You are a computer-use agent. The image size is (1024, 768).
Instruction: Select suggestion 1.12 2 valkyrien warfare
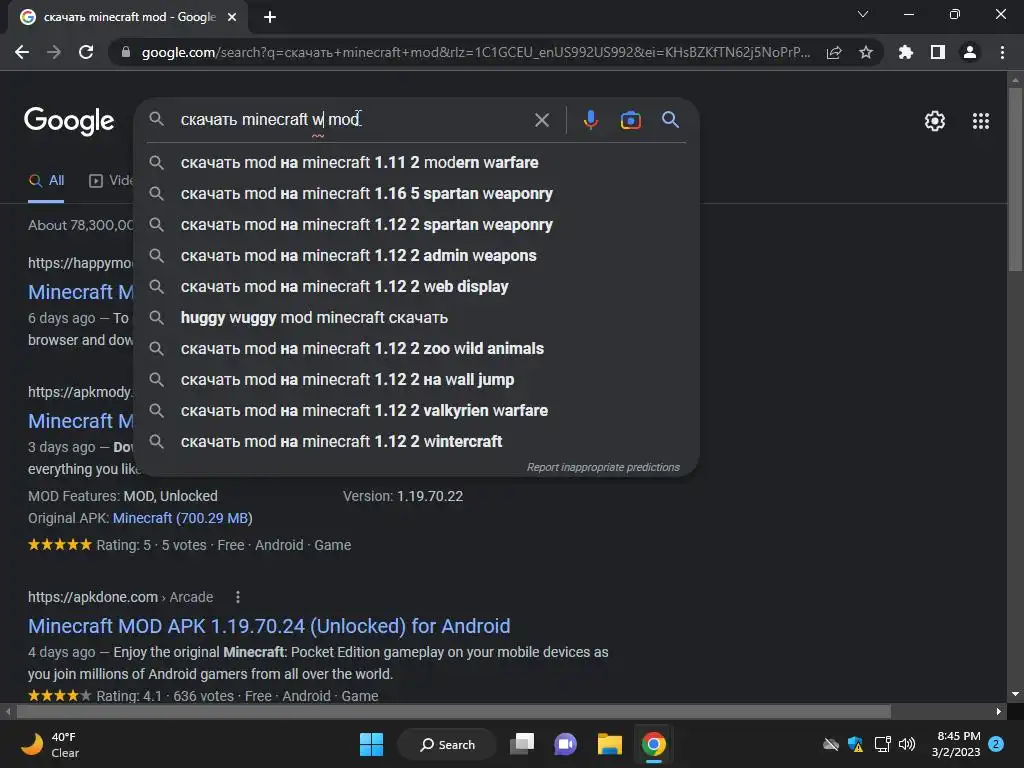tap(416, 411)
